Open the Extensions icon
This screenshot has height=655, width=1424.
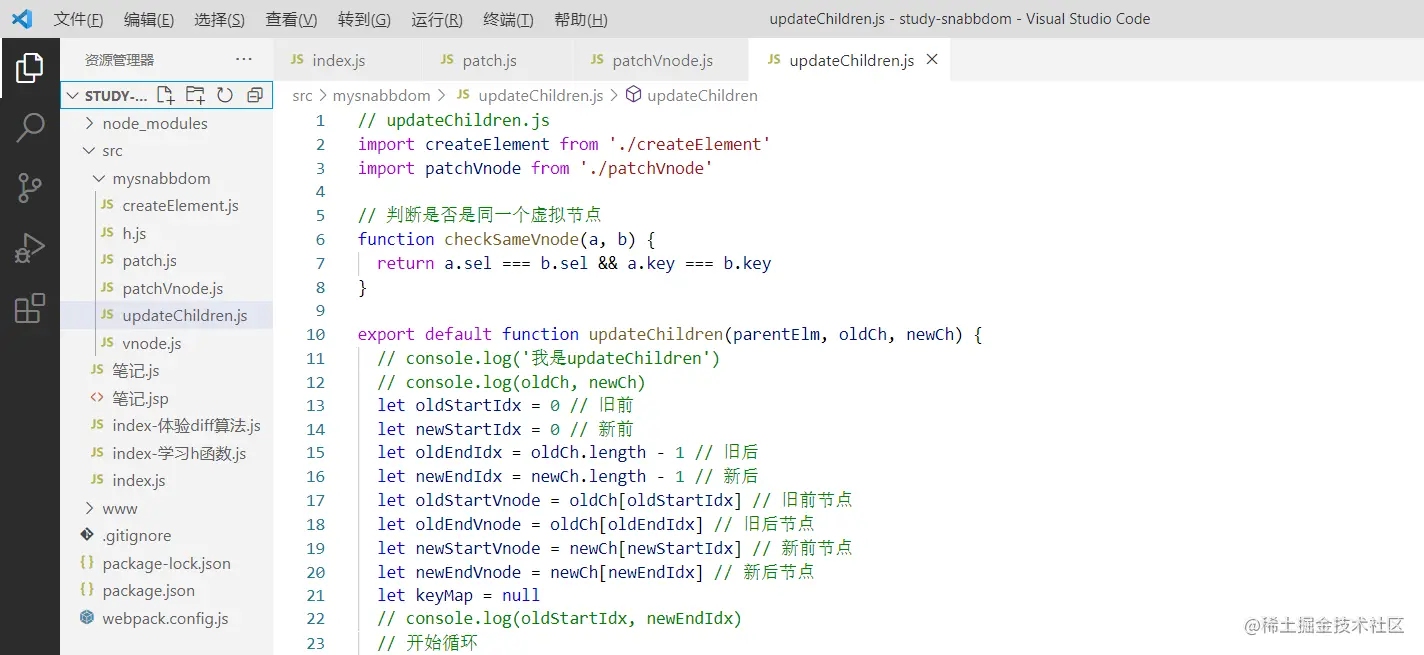(30, 308)
